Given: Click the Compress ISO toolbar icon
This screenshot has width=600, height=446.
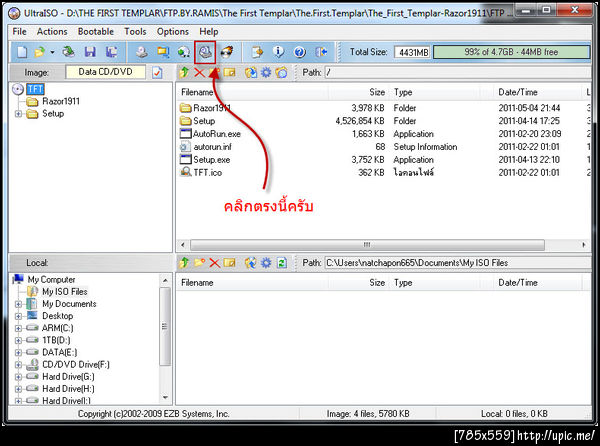Looking at the screenshot, I should click(x=163, y=52).
